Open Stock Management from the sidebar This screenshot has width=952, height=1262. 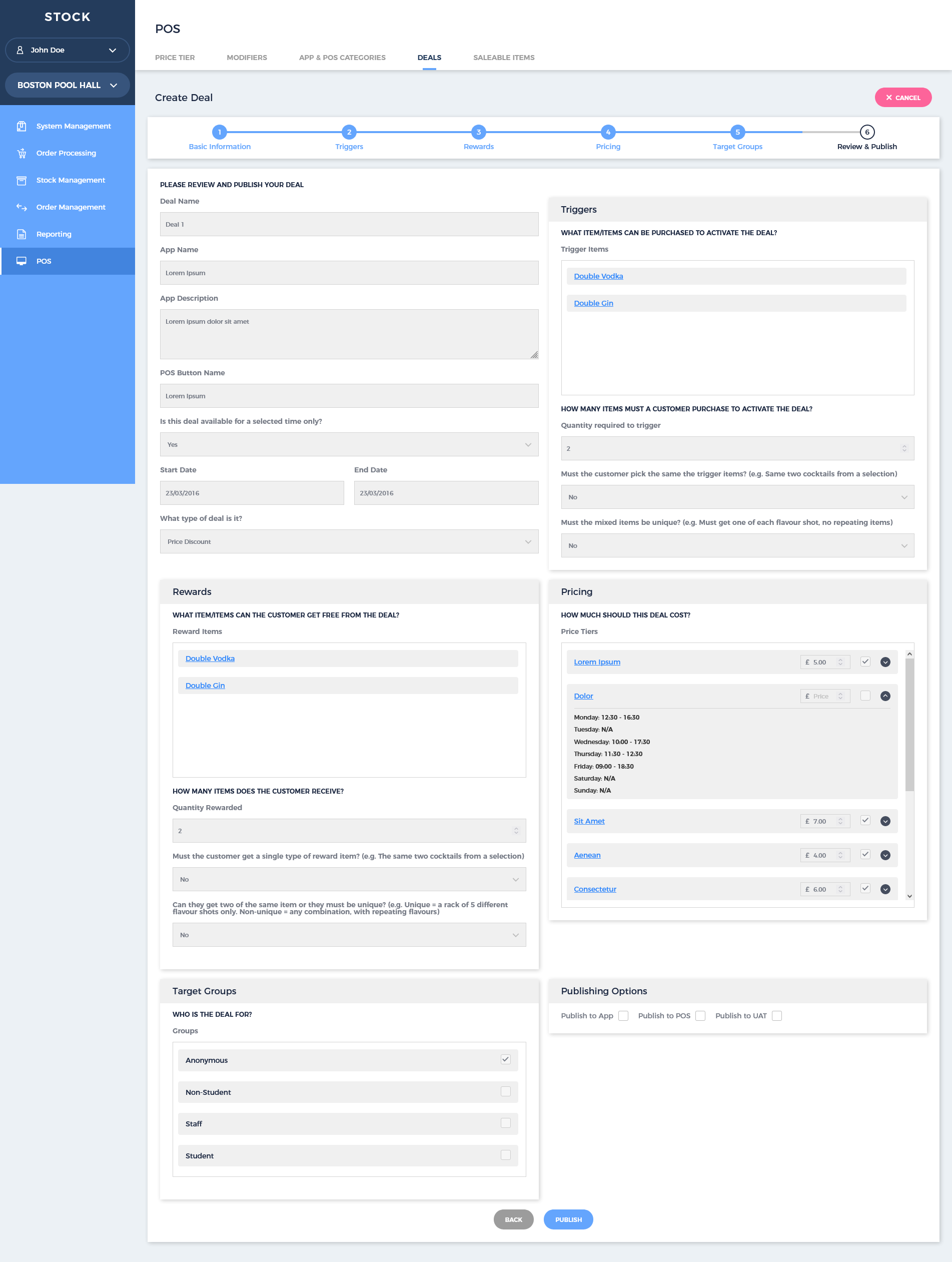[x=22, y=180]
